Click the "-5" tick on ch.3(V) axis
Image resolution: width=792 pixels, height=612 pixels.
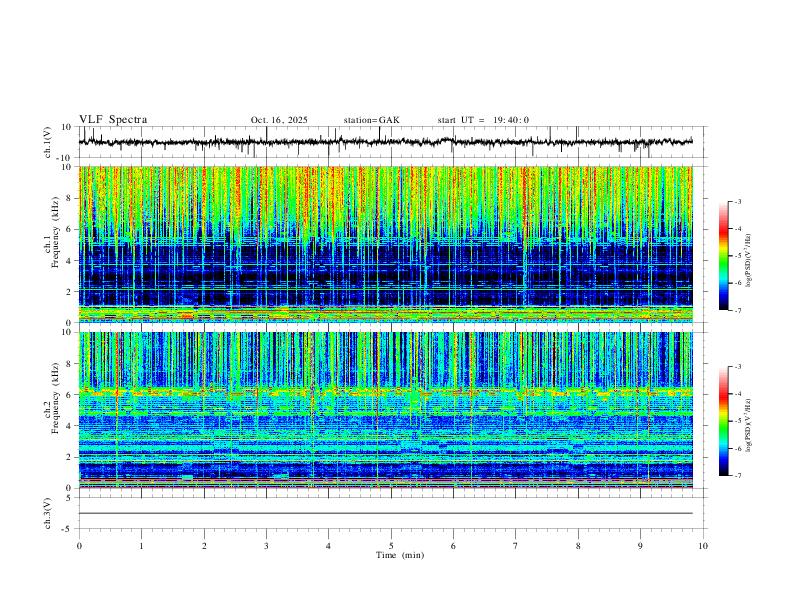[x=68, y=529]
